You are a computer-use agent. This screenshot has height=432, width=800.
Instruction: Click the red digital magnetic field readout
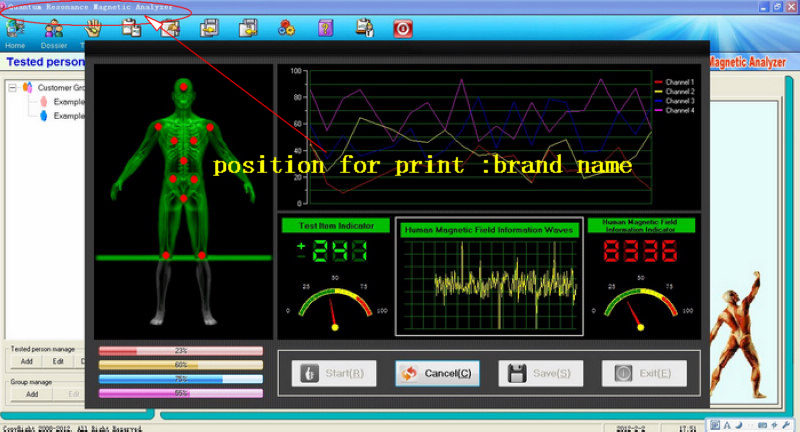coord(640,251)
